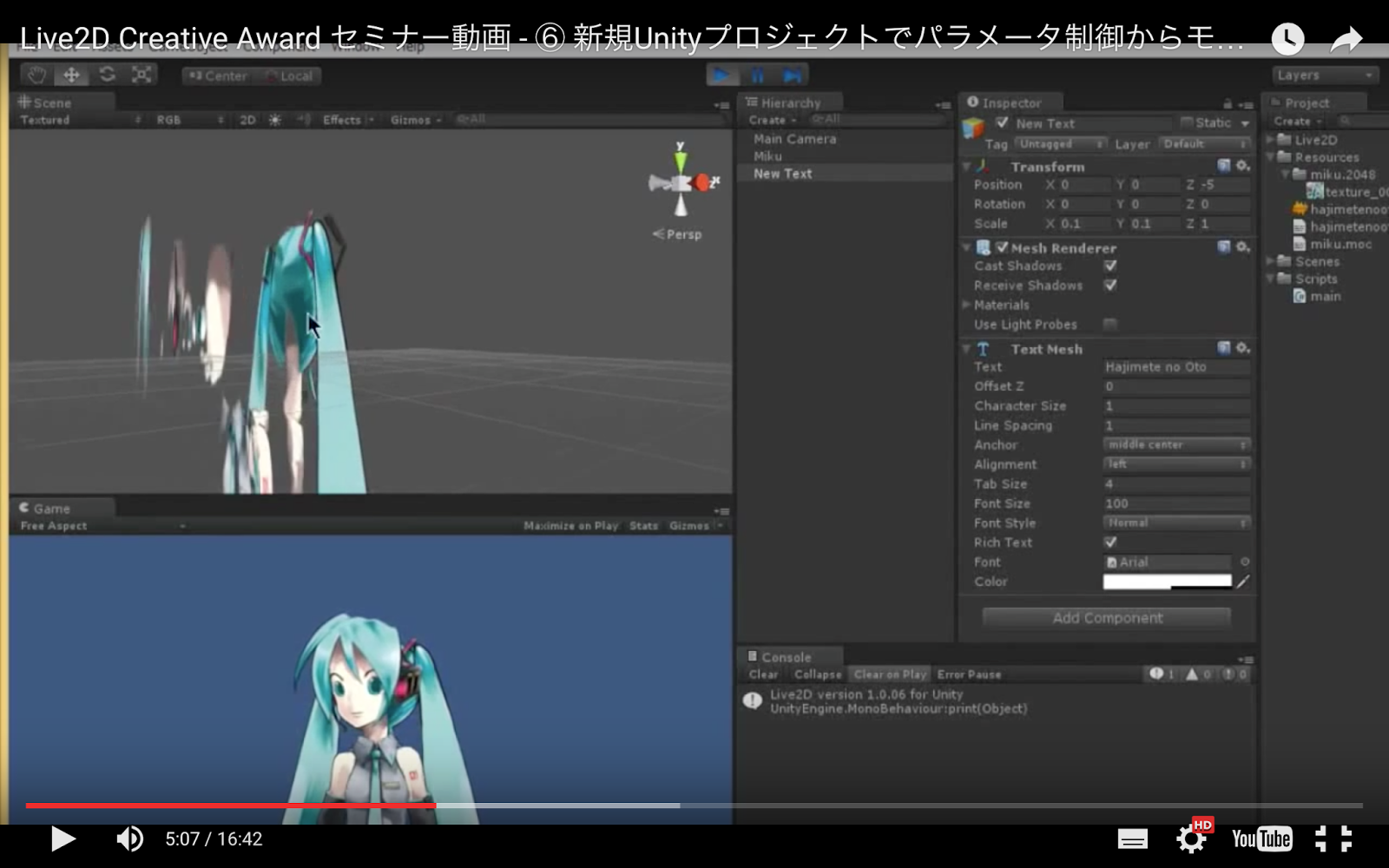Click the Color eyedropper icon
This screenshot has height=868, width=1389.
(1243, 582)
